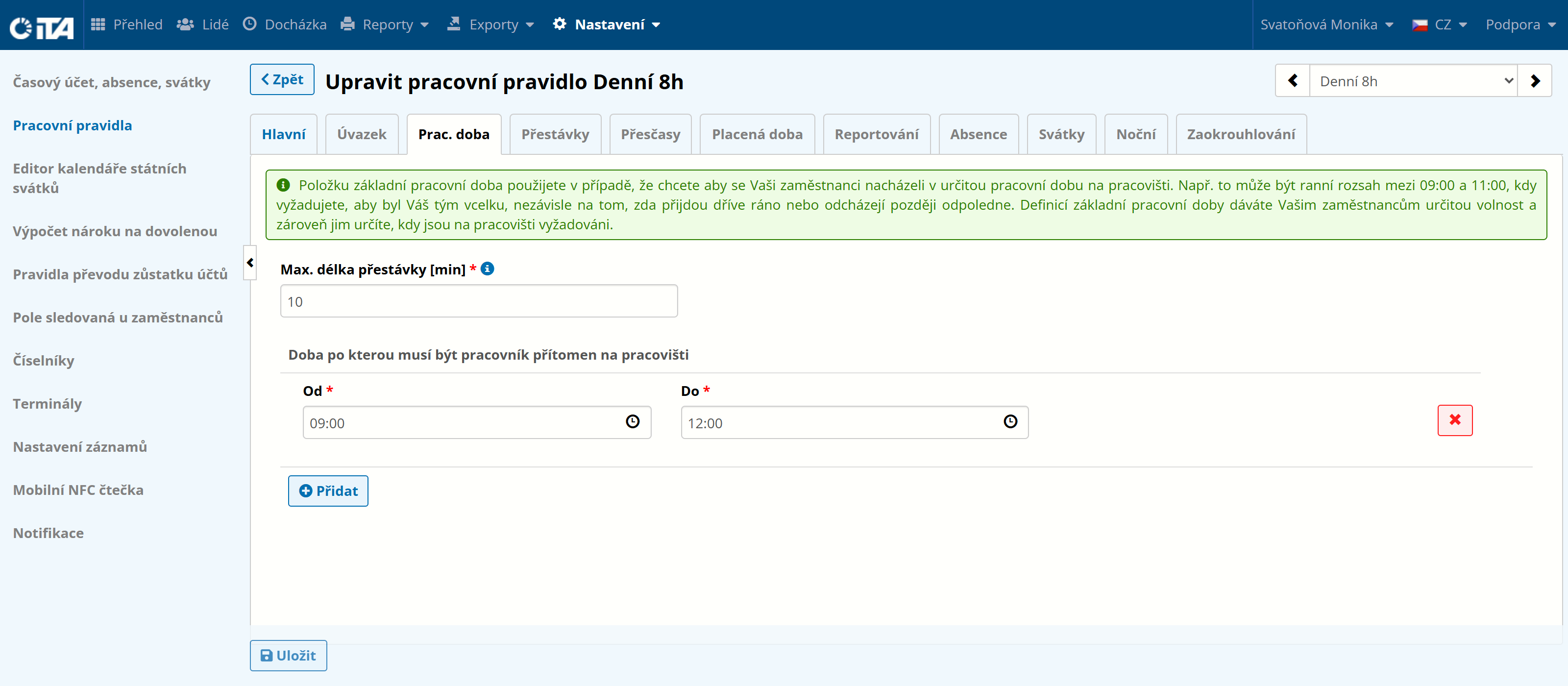Delete the time range with red X
This screenshot has width=1568, height=686.
click(x=1454, y=420)
